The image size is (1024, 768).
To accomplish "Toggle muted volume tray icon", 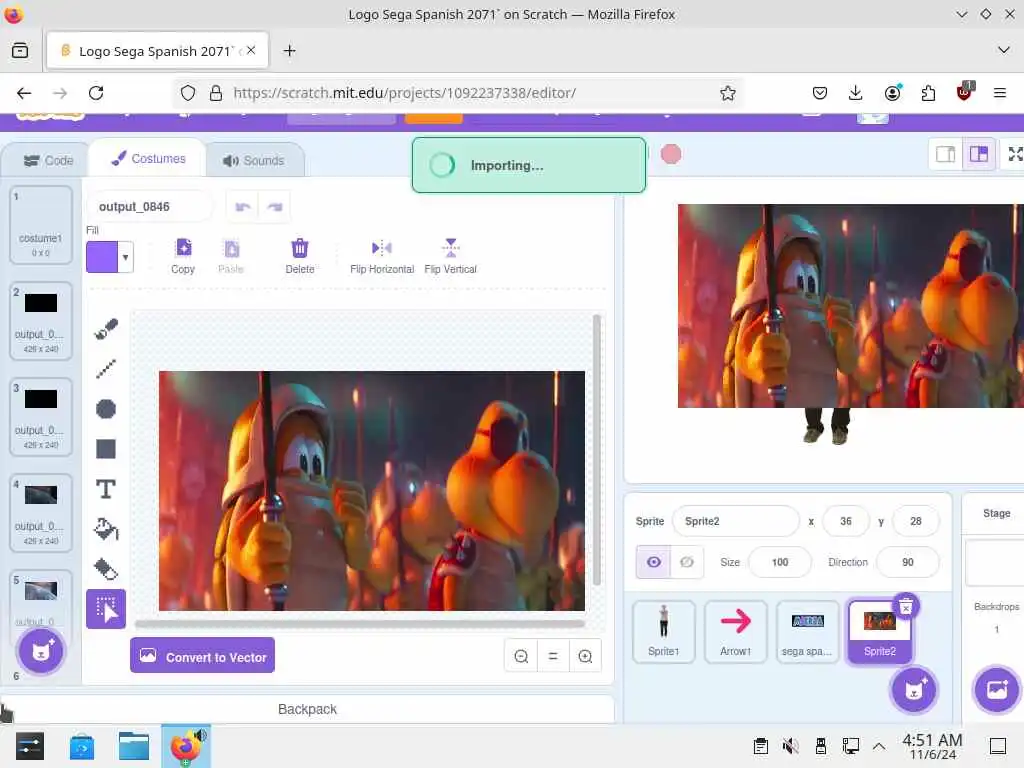I will coord(790,746).
